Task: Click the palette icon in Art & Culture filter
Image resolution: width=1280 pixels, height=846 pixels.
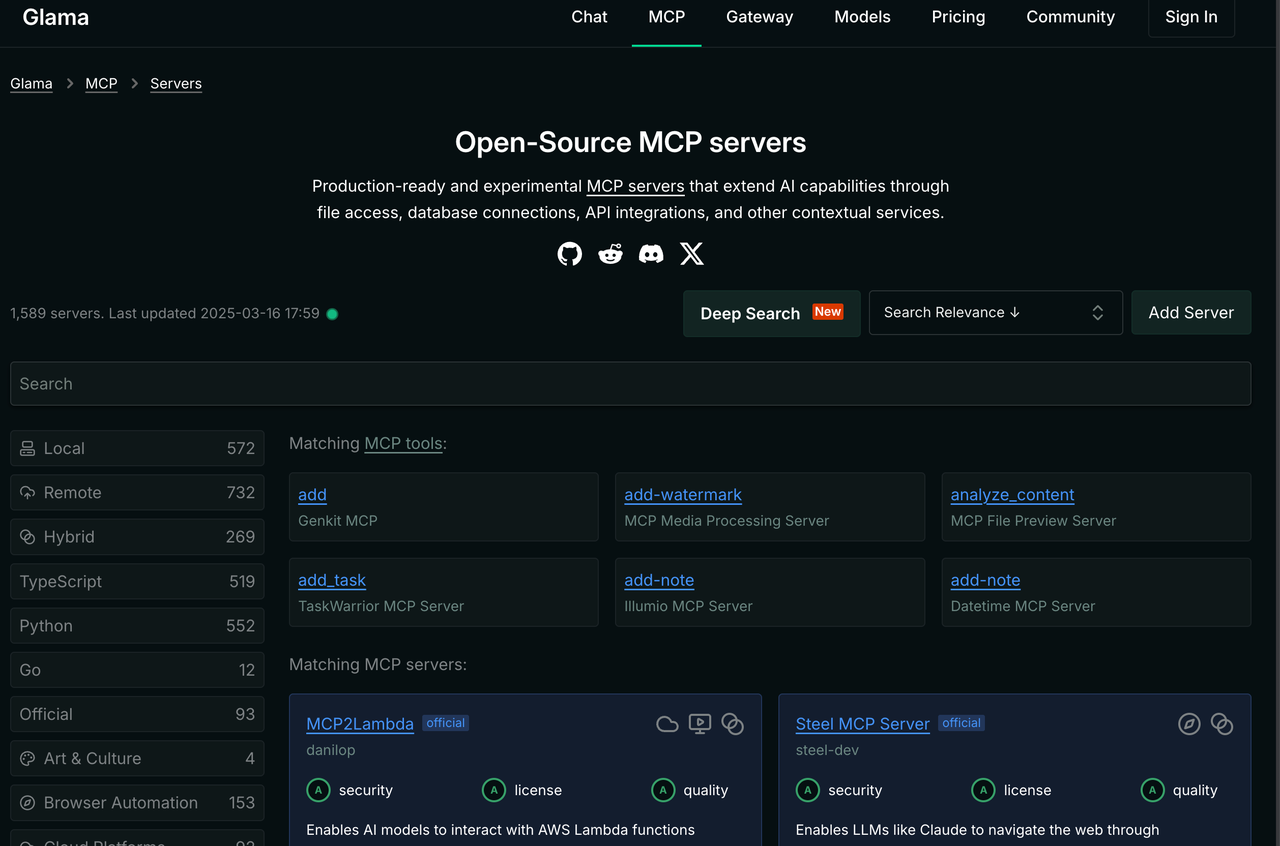Action: point(28,759)
